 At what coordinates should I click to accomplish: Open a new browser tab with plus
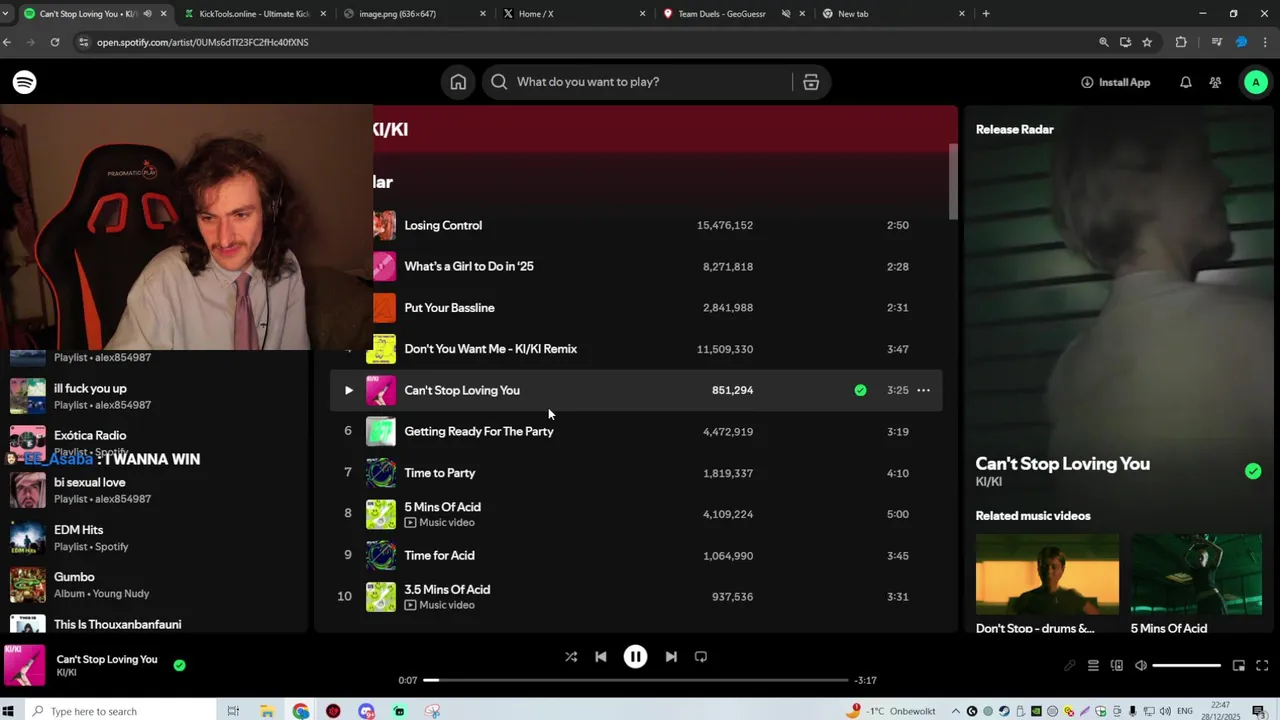click(x=986, y=14)
